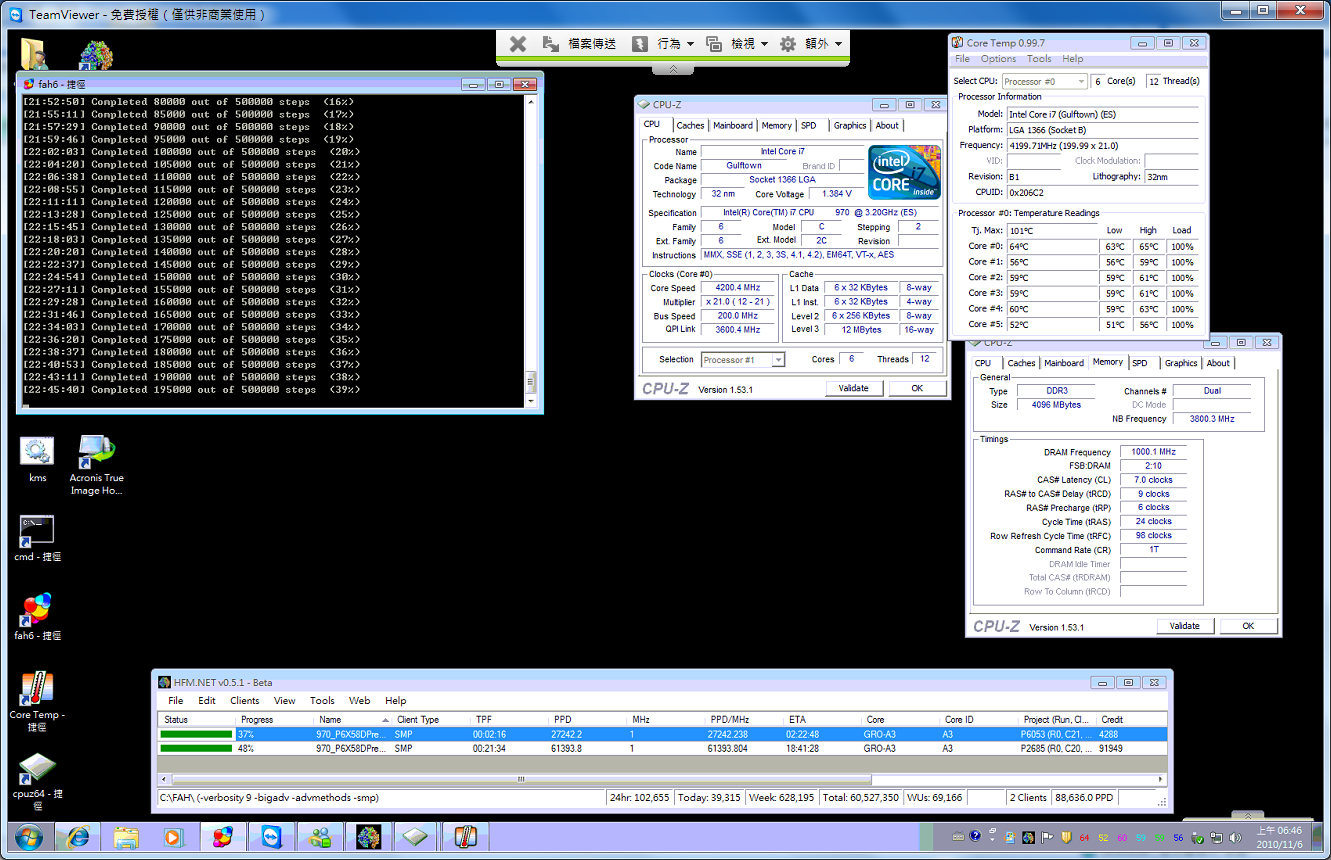Open the Graphics tab in the memory-timings CPU-Z window

[x=1181, y=363]
